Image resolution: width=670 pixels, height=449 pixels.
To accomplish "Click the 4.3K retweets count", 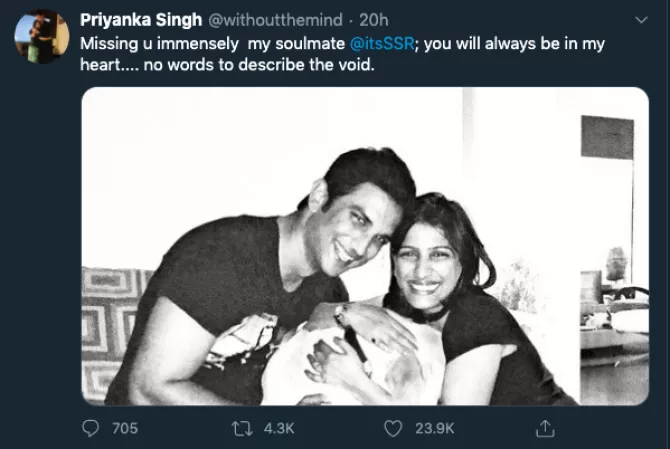I will (279, 428).
